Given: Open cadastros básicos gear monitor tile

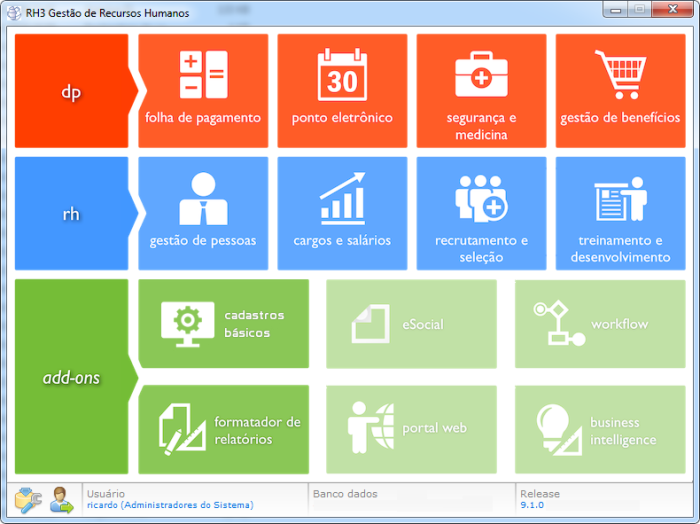Looking at the screenshot, I should click(223, 324).
